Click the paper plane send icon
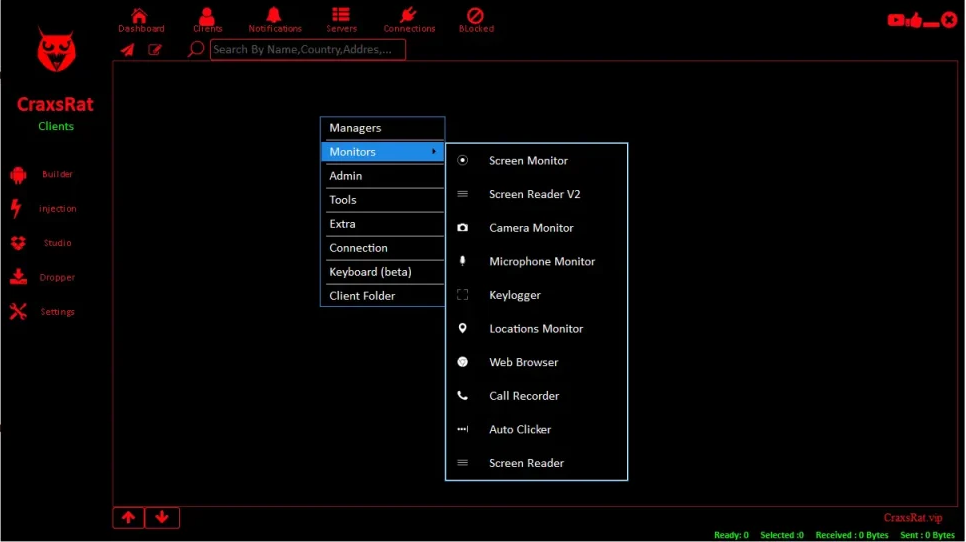The image size is (966, 542). click(127, 49)
